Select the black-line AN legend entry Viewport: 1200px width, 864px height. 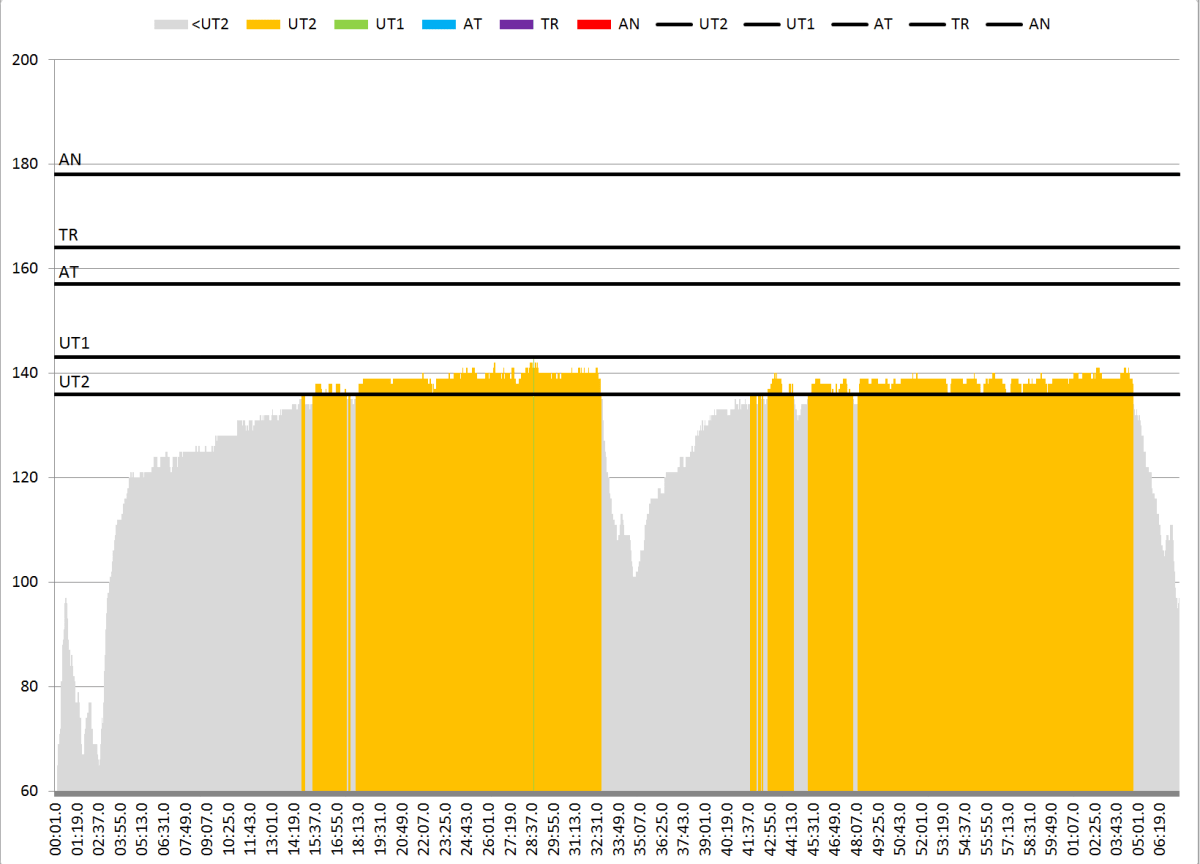click(x=1003, y=24)
